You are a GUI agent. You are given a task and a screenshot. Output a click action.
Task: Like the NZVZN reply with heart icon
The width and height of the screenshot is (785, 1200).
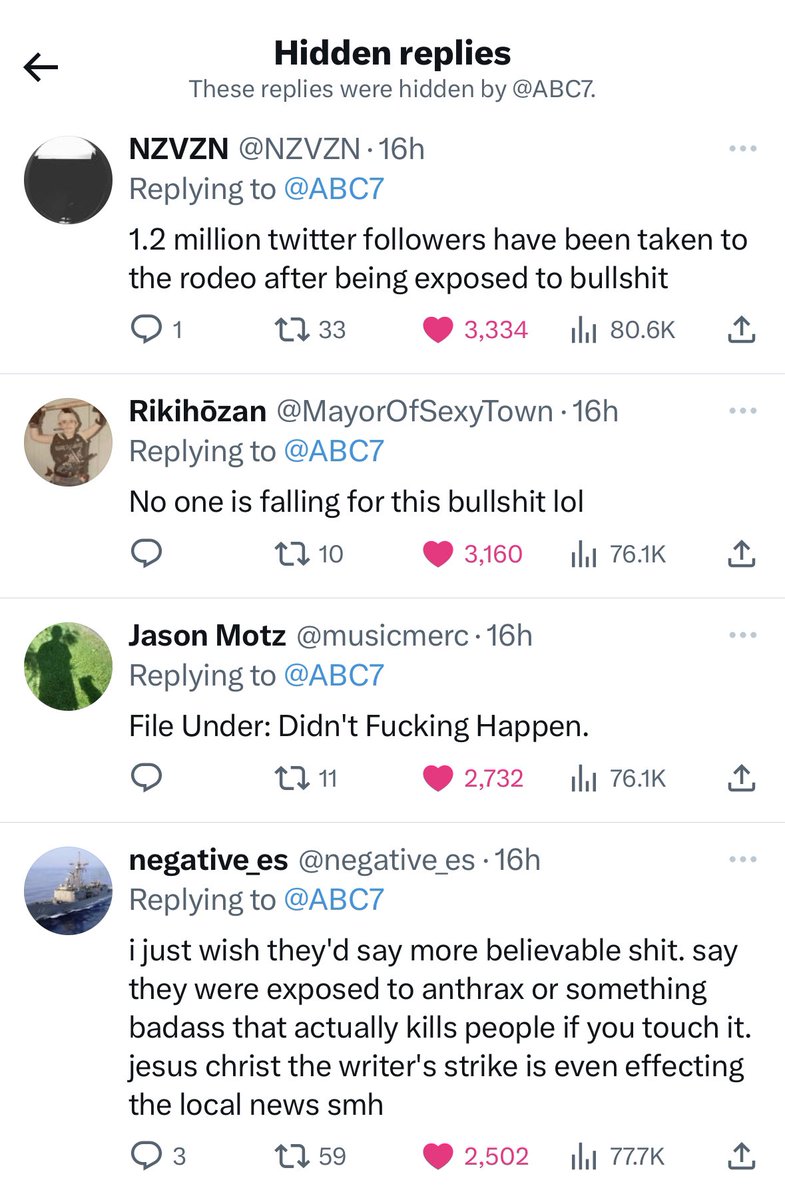point(437,330)
